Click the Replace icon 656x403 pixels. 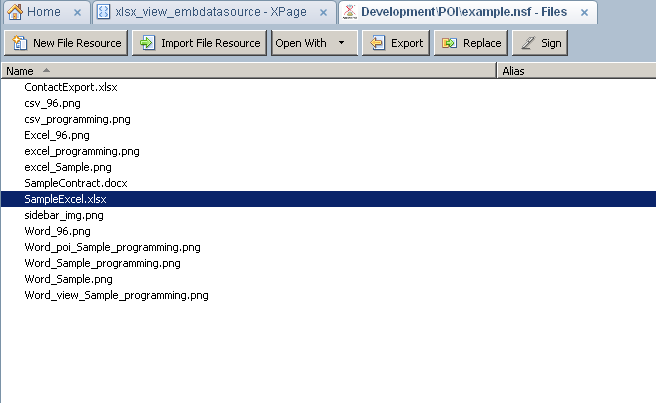449,43
